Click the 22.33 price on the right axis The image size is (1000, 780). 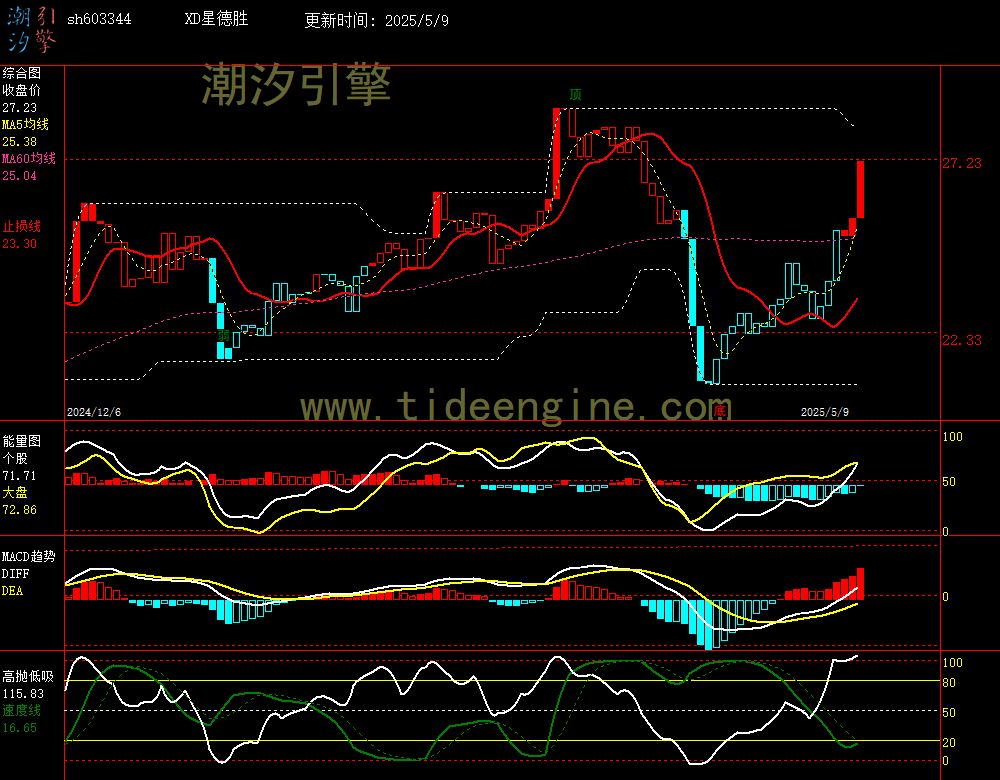[962, 341]
